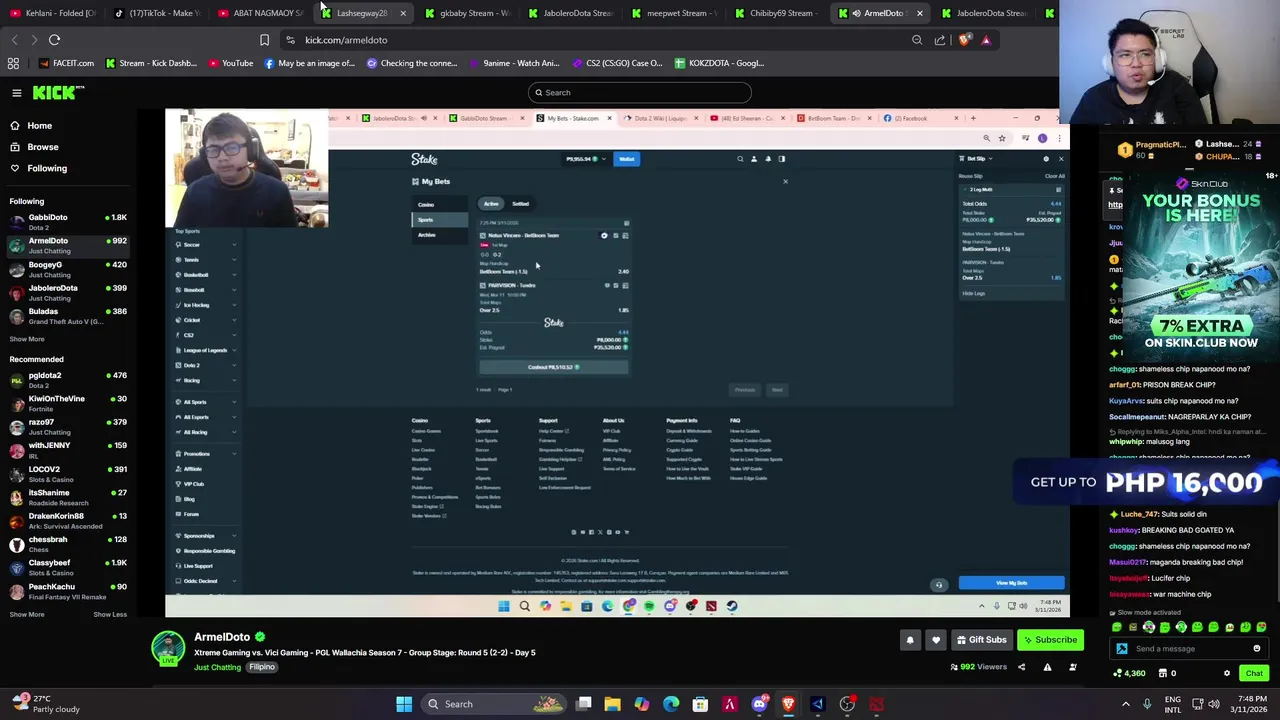
Task: Open BoogeyG's channel from Following
Action: 70,269
